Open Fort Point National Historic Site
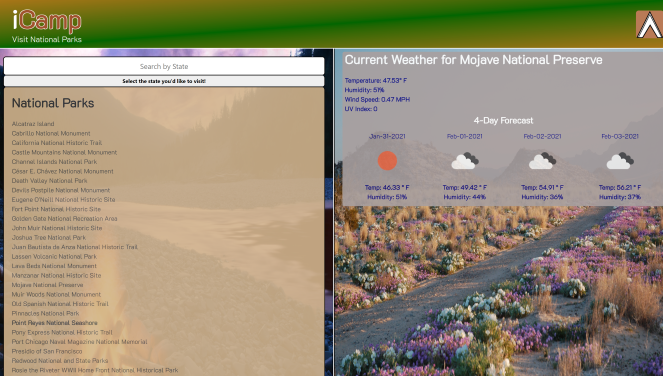The image size is (663, 376). 56,209
